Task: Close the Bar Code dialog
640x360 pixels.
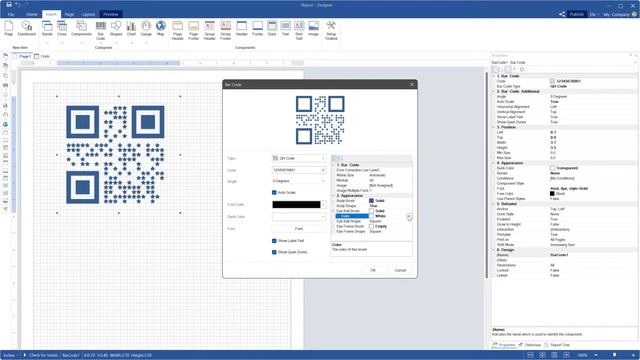Action: tap(411, 84)
